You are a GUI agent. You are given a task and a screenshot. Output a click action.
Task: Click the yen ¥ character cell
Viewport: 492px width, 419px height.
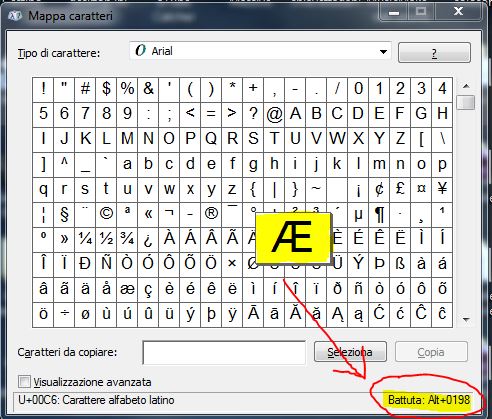(x=442, y=189)
